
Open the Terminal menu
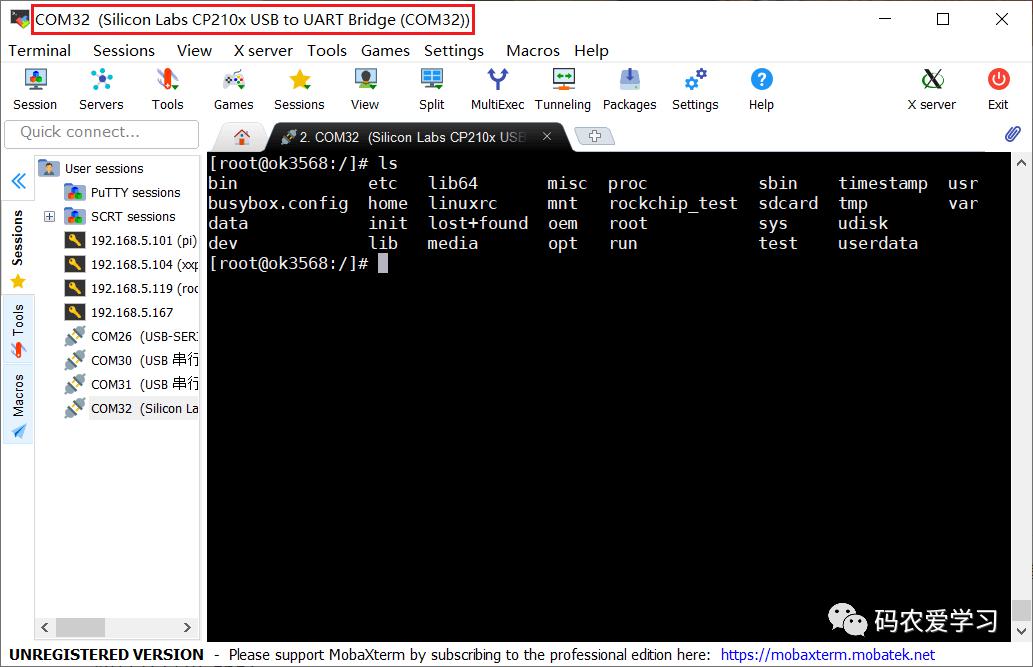pyautogui.click(x=40, y=51)
